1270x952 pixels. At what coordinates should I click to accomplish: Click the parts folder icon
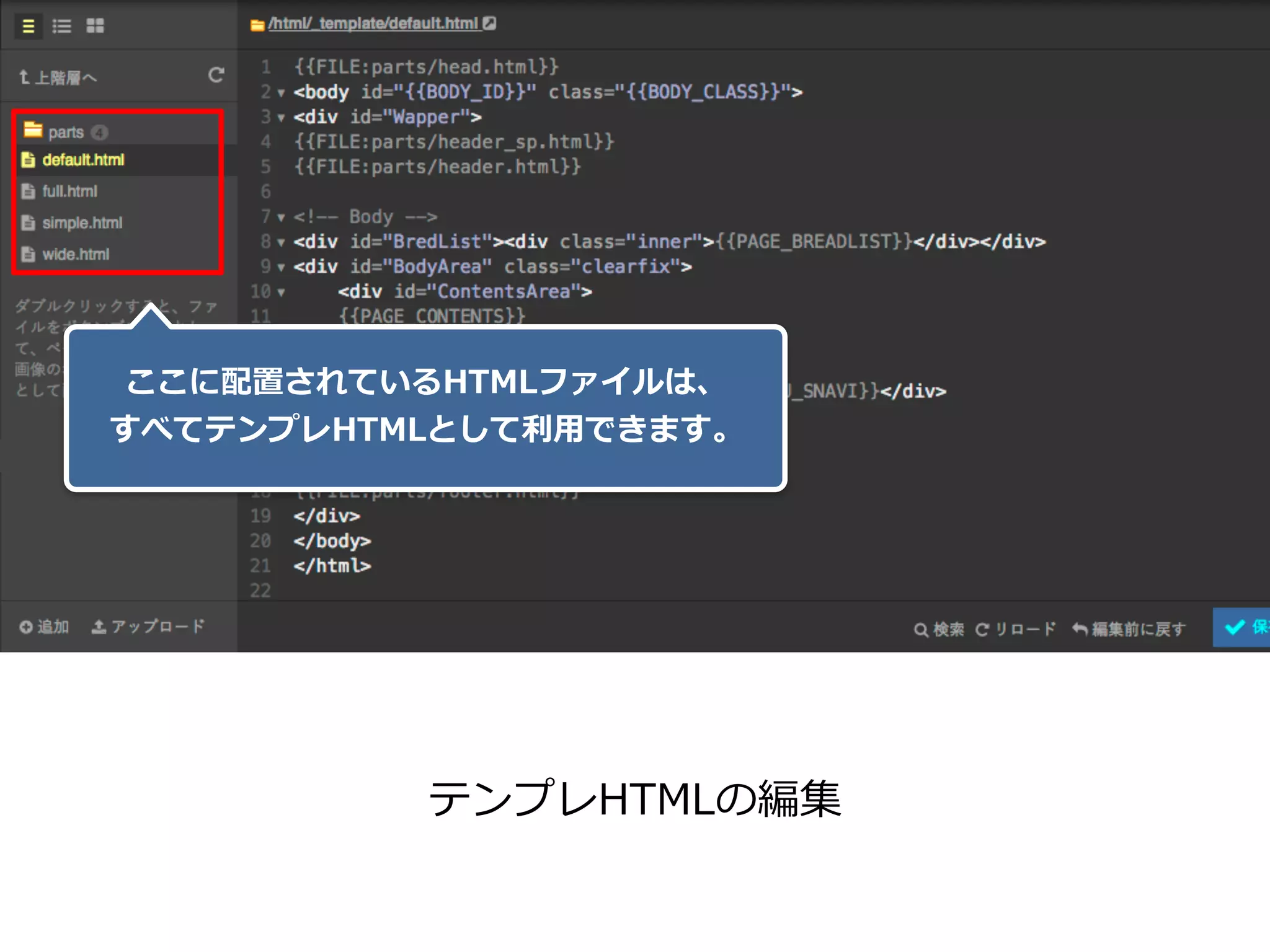32,130
